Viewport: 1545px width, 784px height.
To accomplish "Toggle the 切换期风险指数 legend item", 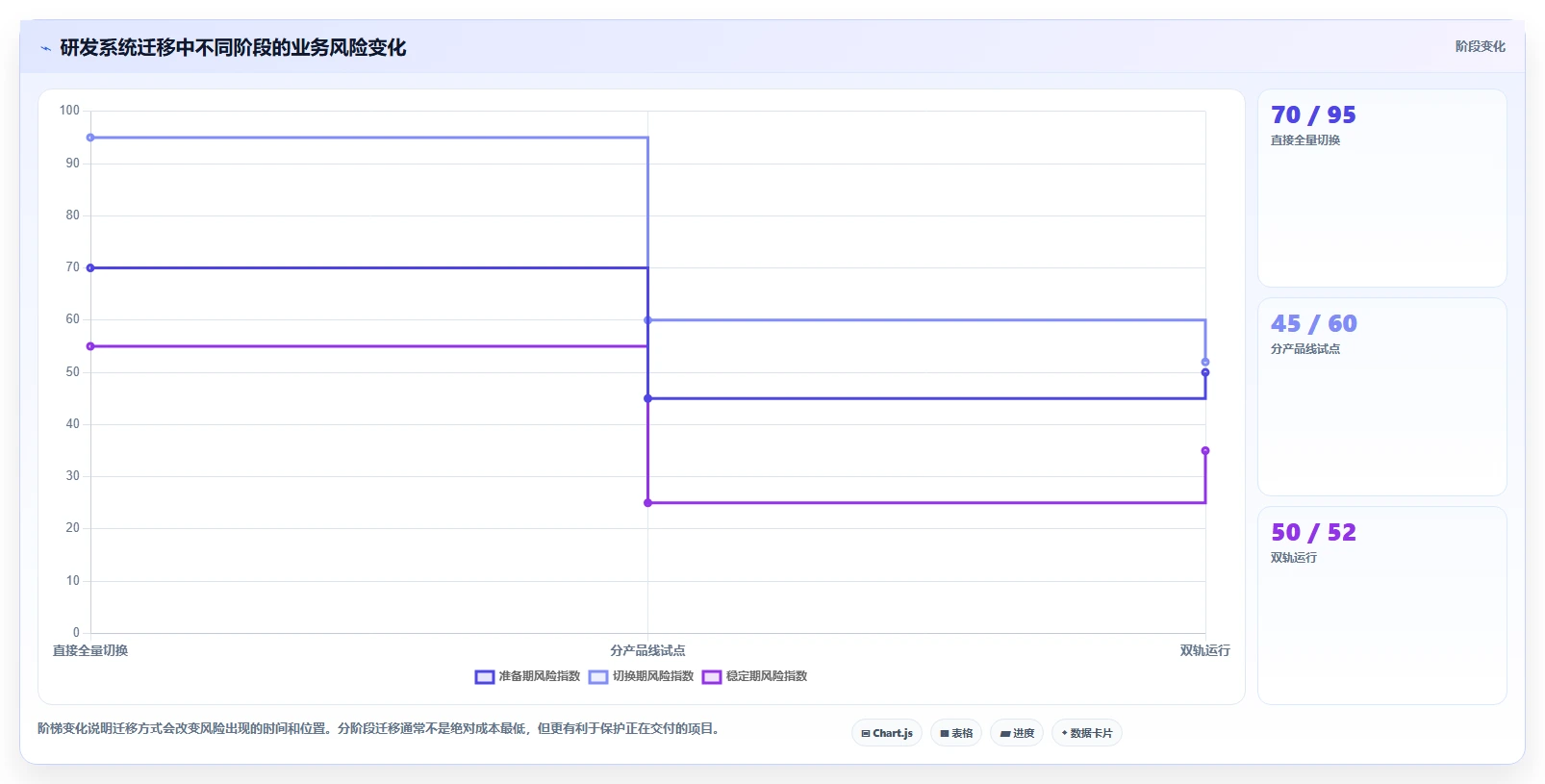I will pyautogui.click(x=642, y=676).
